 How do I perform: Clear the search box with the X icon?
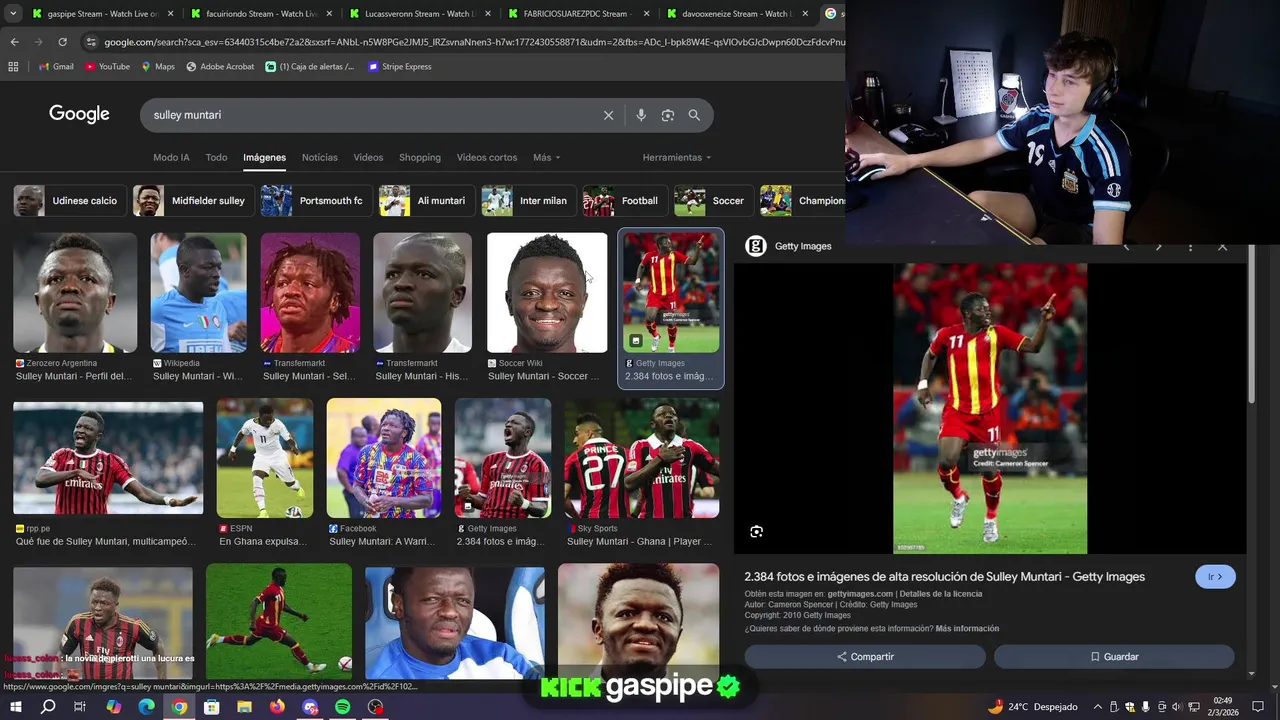608,115
